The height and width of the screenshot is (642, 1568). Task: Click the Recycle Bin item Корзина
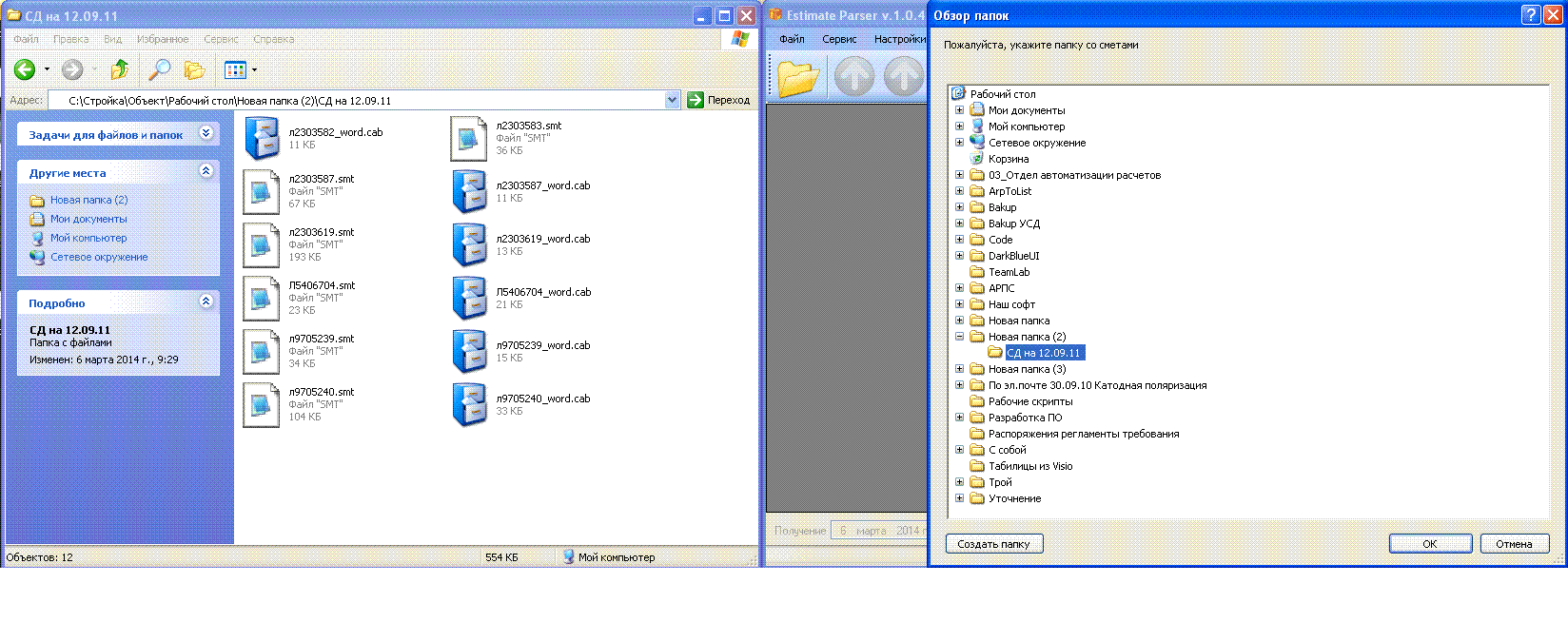(x=1008, y=159)
